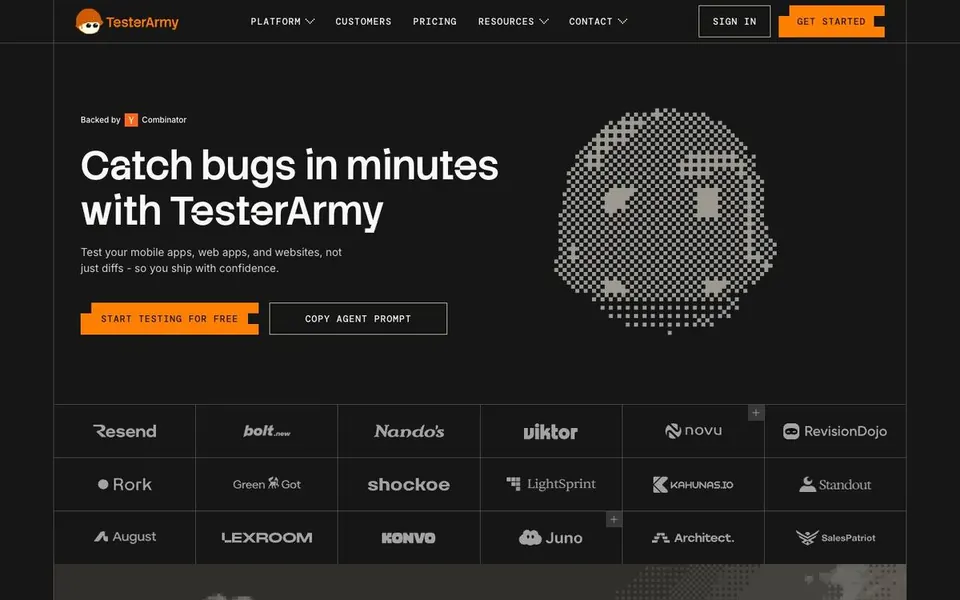
Task: Click the plus icon on the Juno tile
Action: coord(614,519)
